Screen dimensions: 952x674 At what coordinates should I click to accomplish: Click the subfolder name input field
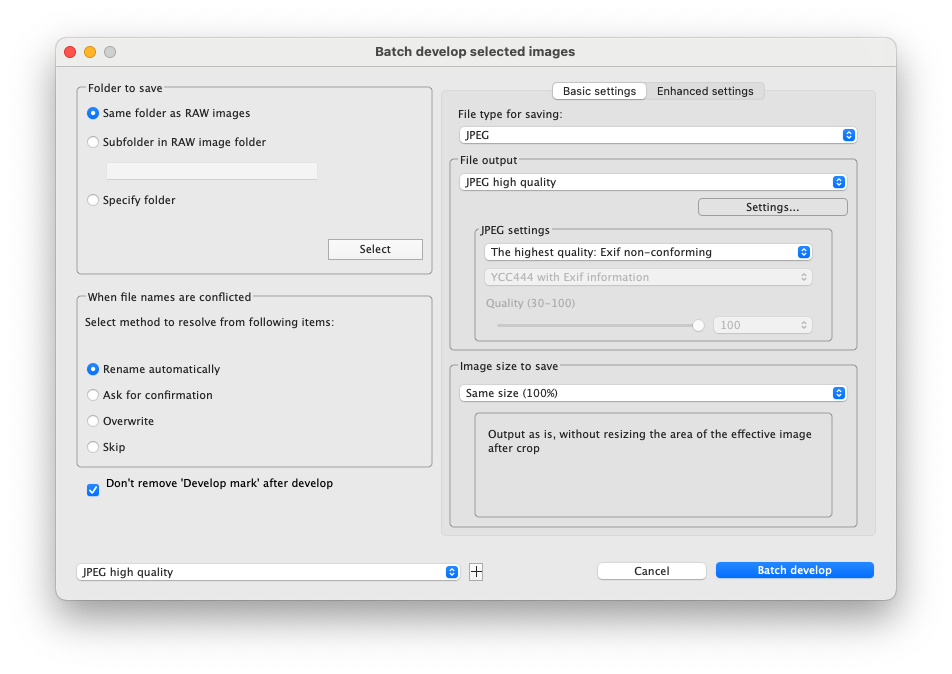click(x=212, y=171)
